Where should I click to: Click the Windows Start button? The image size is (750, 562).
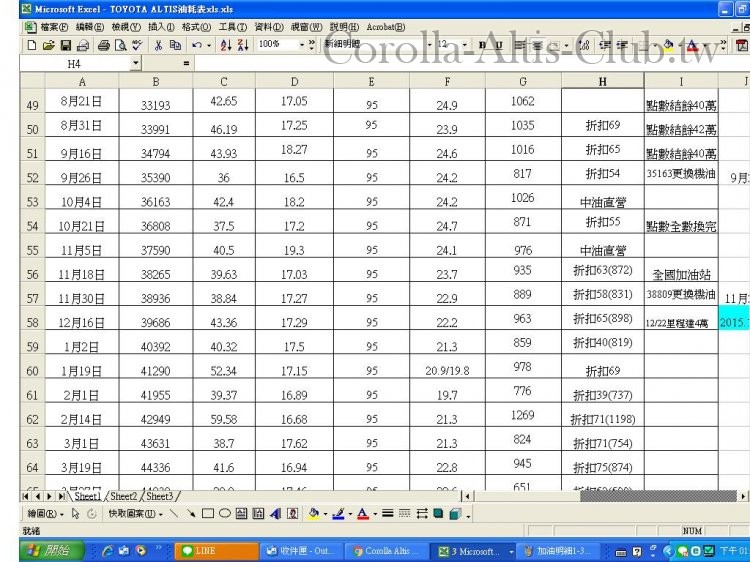pyautogui.click(x=52, y=551)
